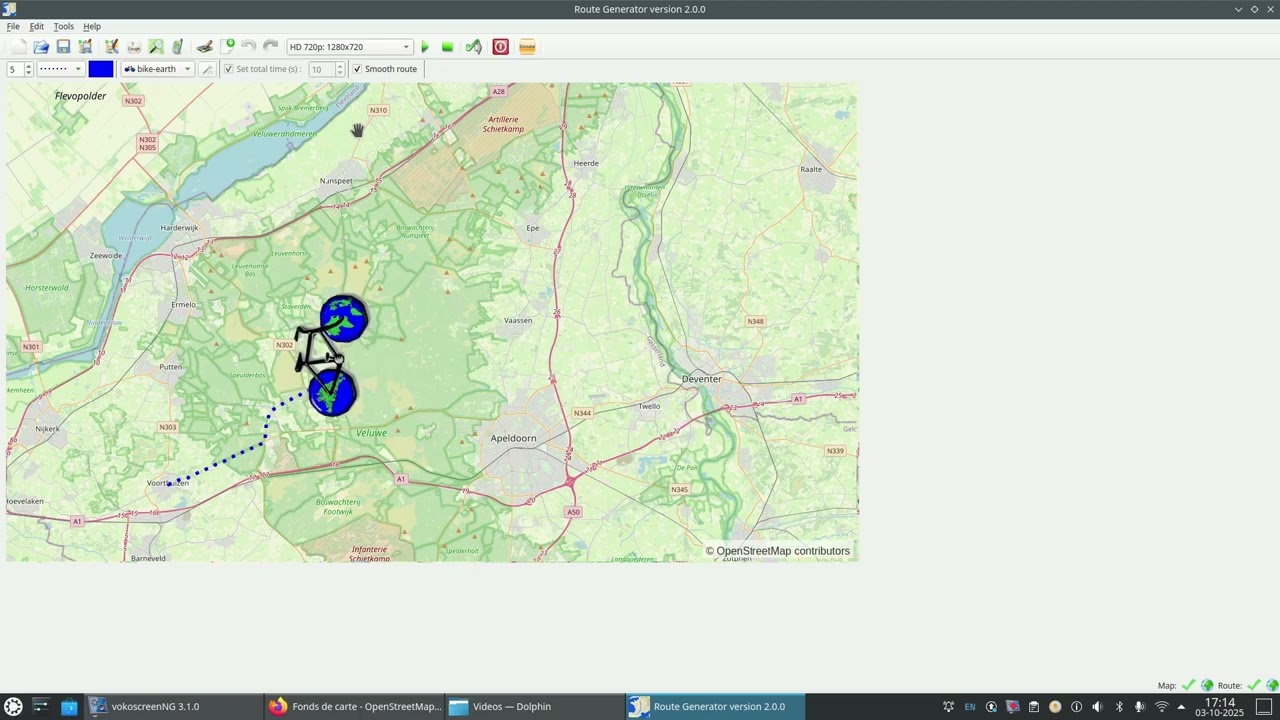
Task: Click the bike-earth vehicle on the map
Action: coord(331,355)
